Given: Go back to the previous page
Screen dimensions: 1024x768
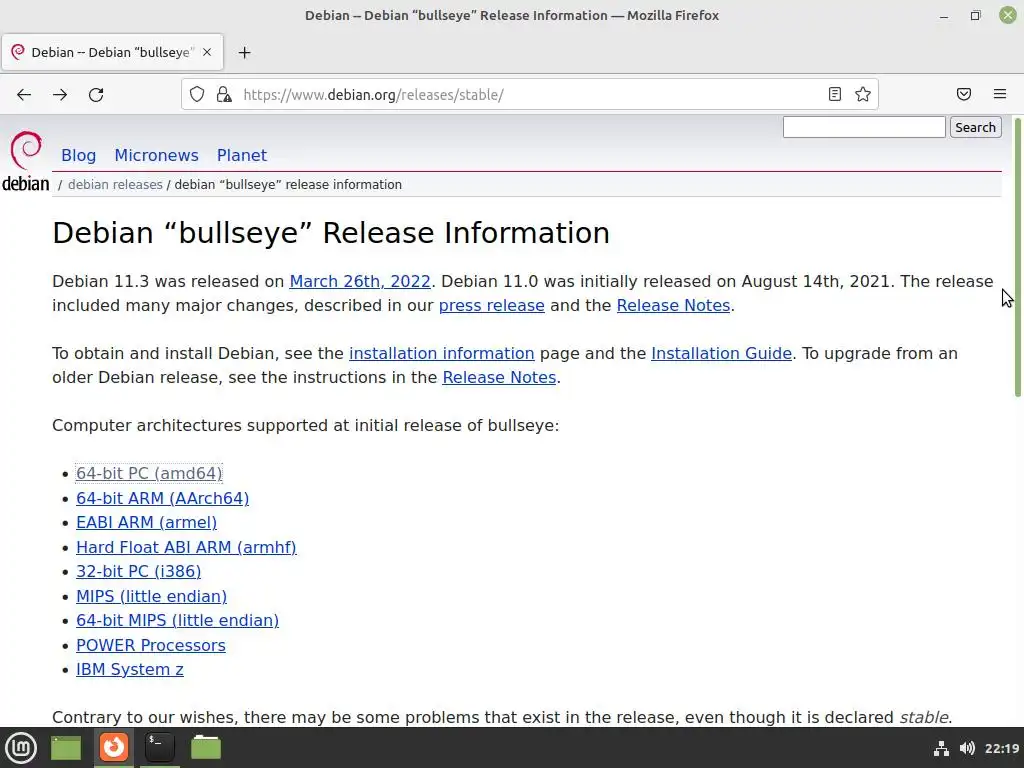Looking at the screenshot, I should (24, 95).
